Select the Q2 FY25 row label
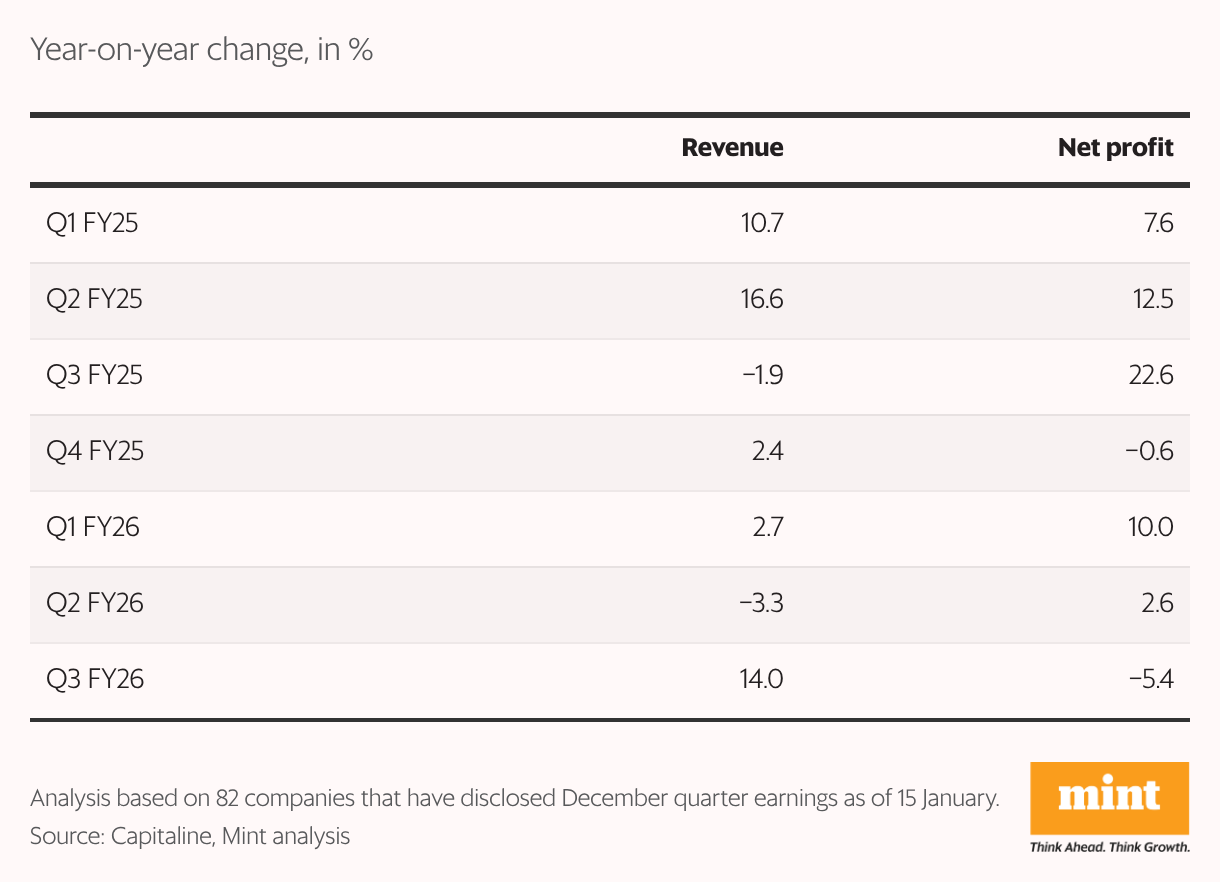The image size is (1220, 882). 94,299
